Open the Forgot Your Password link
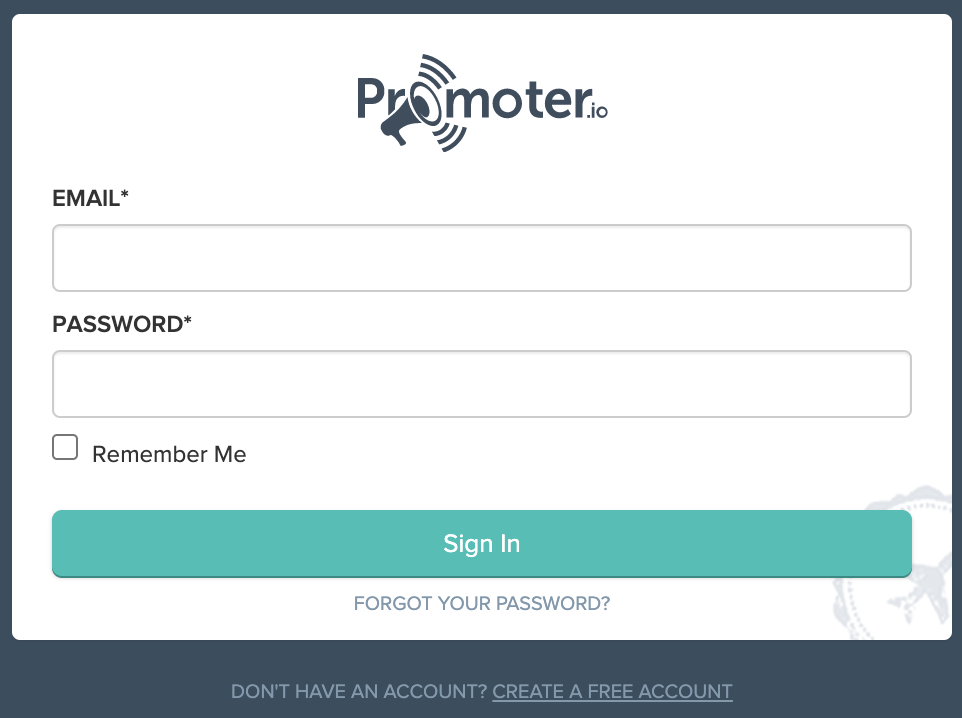Viewport: 962px width, 718px height. [481, 604]
